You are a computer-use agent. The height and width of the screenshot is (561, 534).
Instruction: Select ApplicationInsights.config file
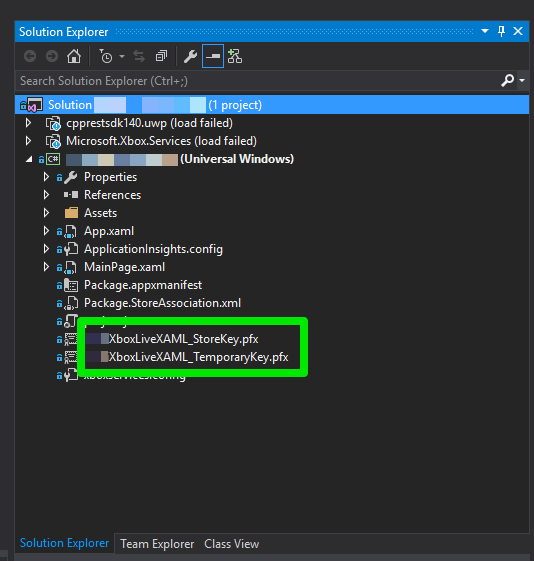pyautogui.click(x=153, y=249)
